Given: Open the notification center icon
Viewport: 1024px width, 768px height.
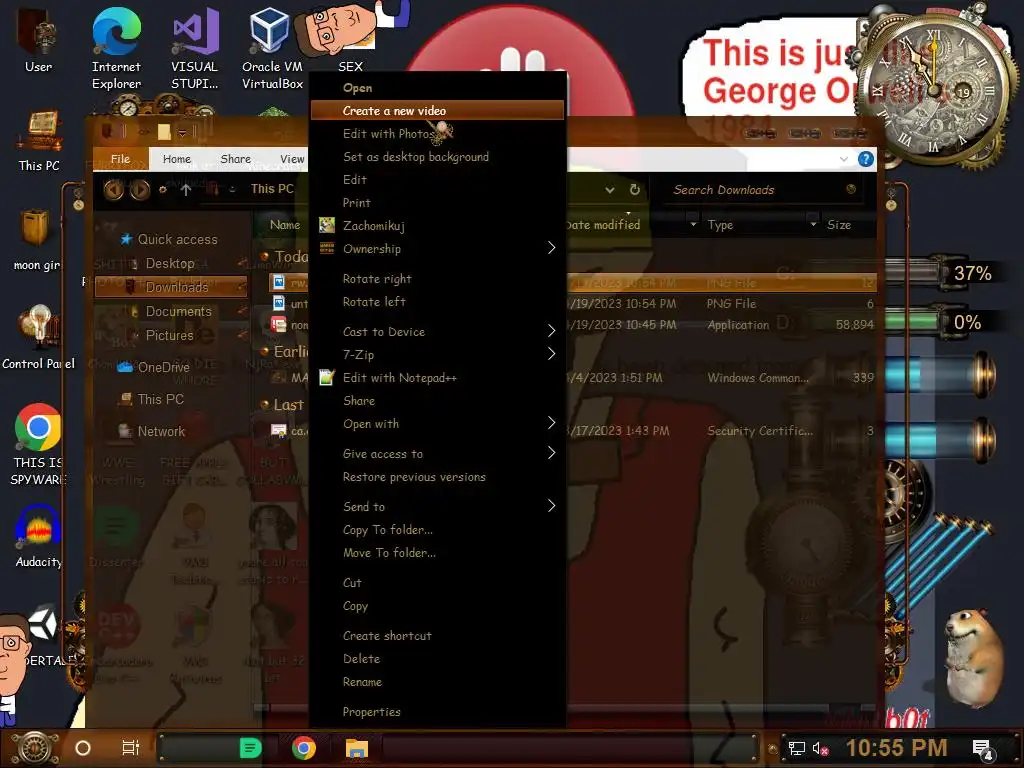Looking at the screenshot, I should pyautogui.click(x=983, y=749).
